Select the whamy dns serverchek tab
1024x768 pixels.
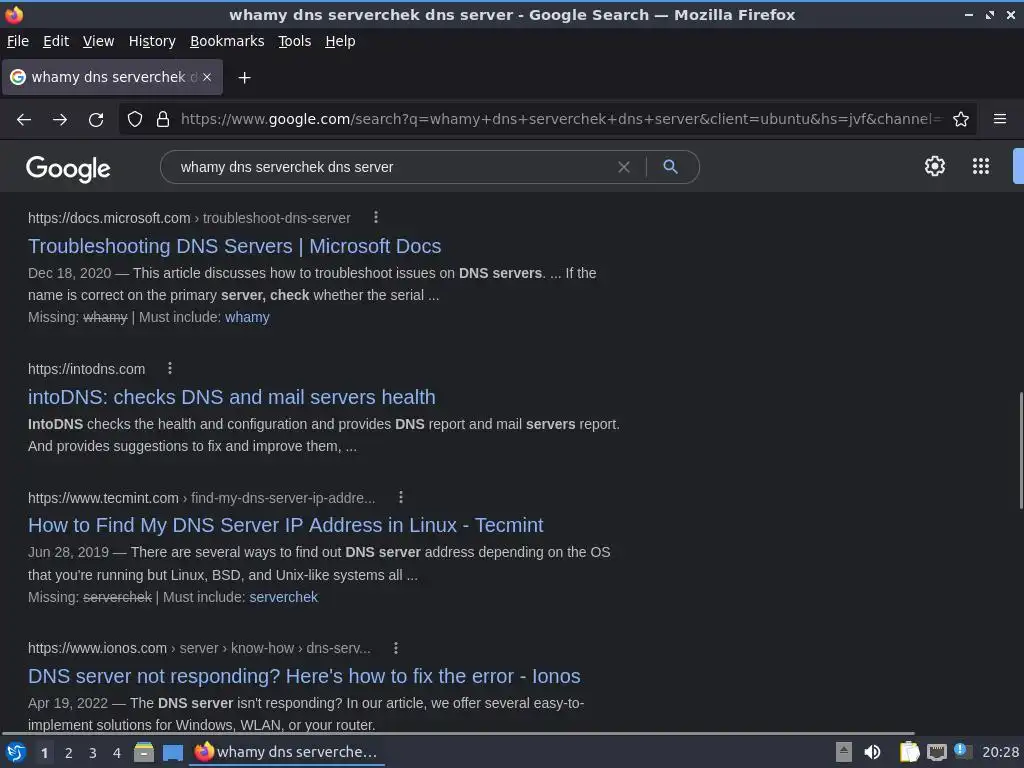pos(112,77)
